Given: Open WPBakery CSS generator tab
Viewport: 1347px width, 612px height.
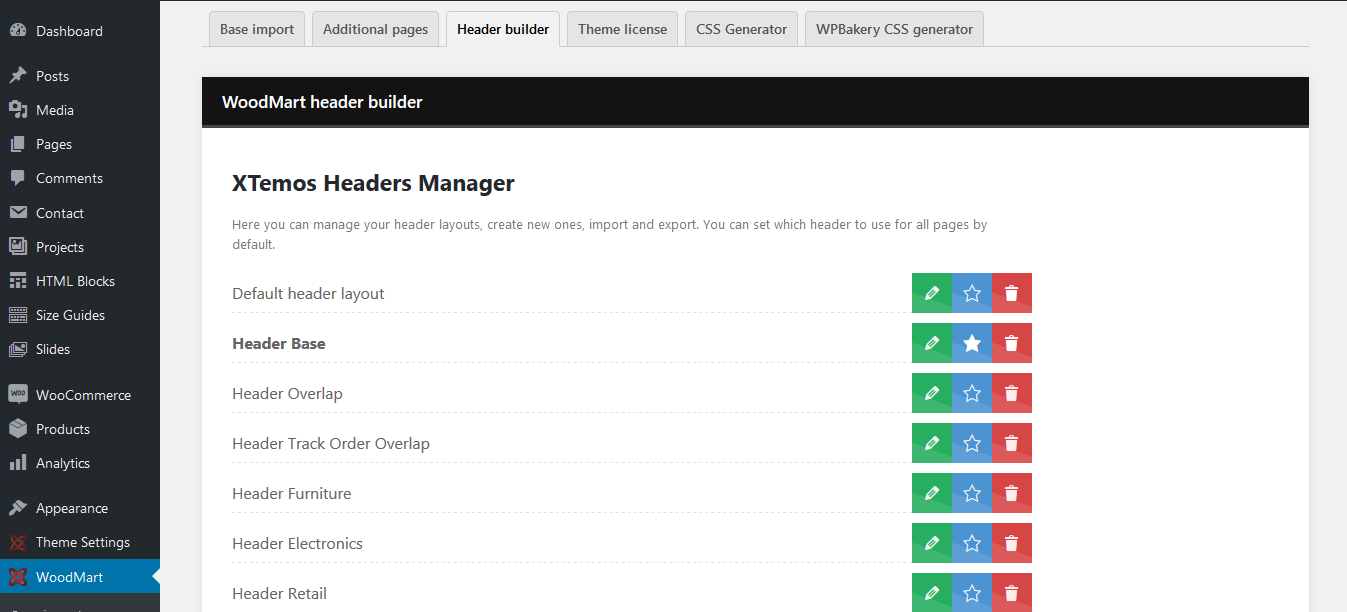Looking at the screenshot, I should click(894, 29).
